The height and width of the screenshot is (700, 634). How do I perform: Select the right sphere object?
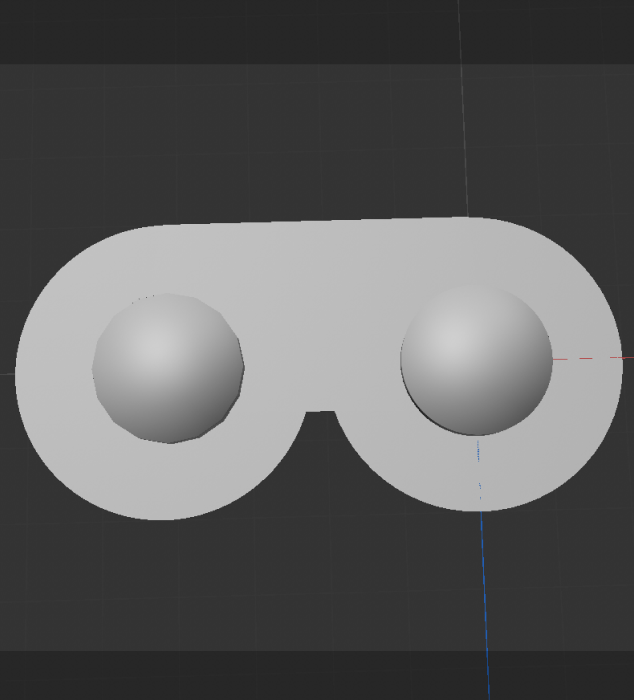click(x=476, y=360)
